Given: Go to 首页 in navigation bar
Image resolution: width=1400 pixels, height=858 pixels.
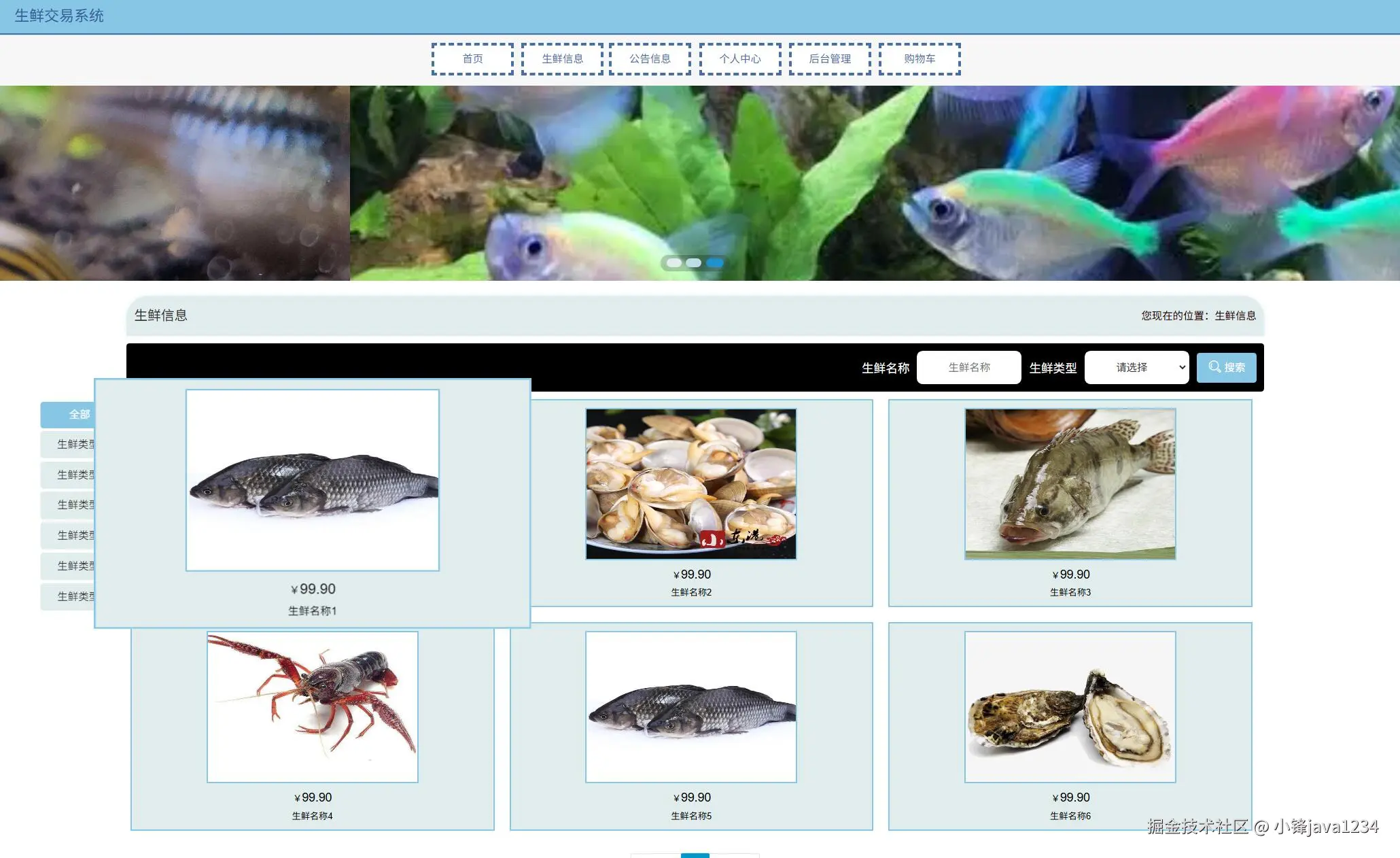Looking at the screenshot, I should tap(472, 58).
